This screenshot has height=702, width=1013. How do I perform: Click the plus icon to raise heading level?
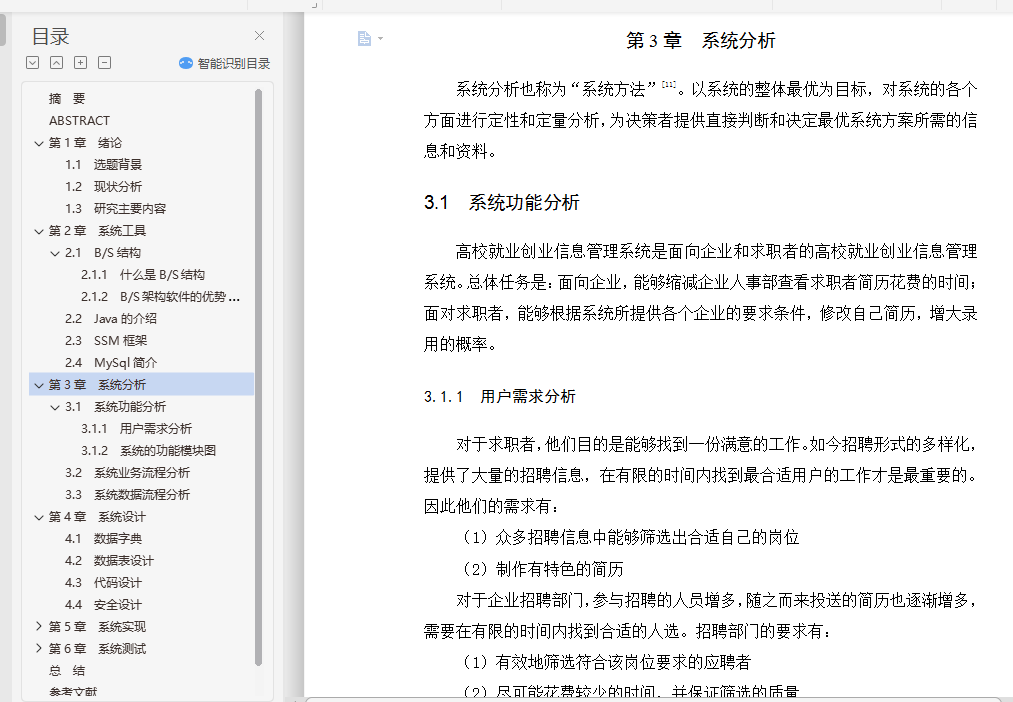click(x=81, y=63)
